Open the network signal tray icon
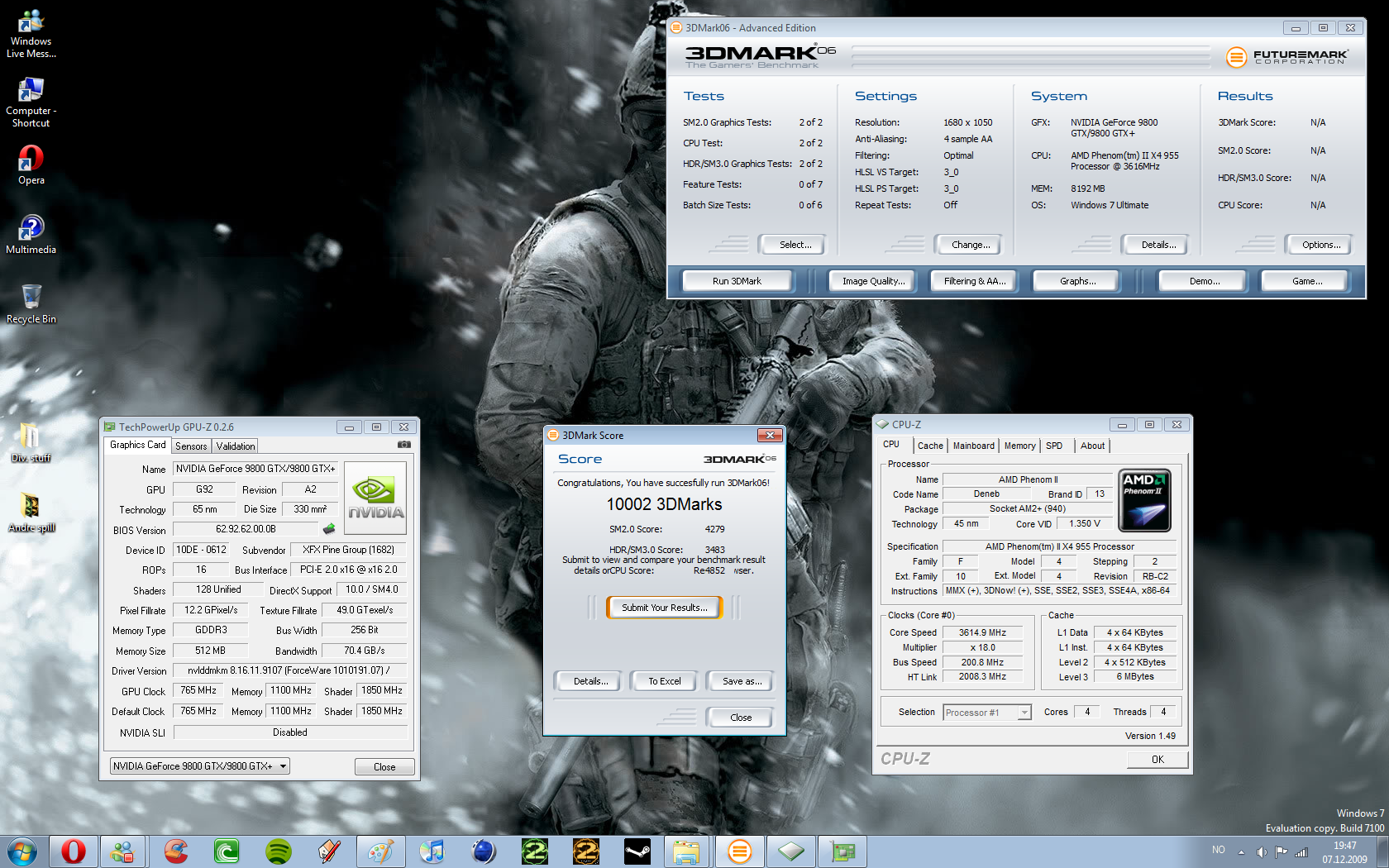Viewport: 1389px width, 868px height. click(1301, 851)
